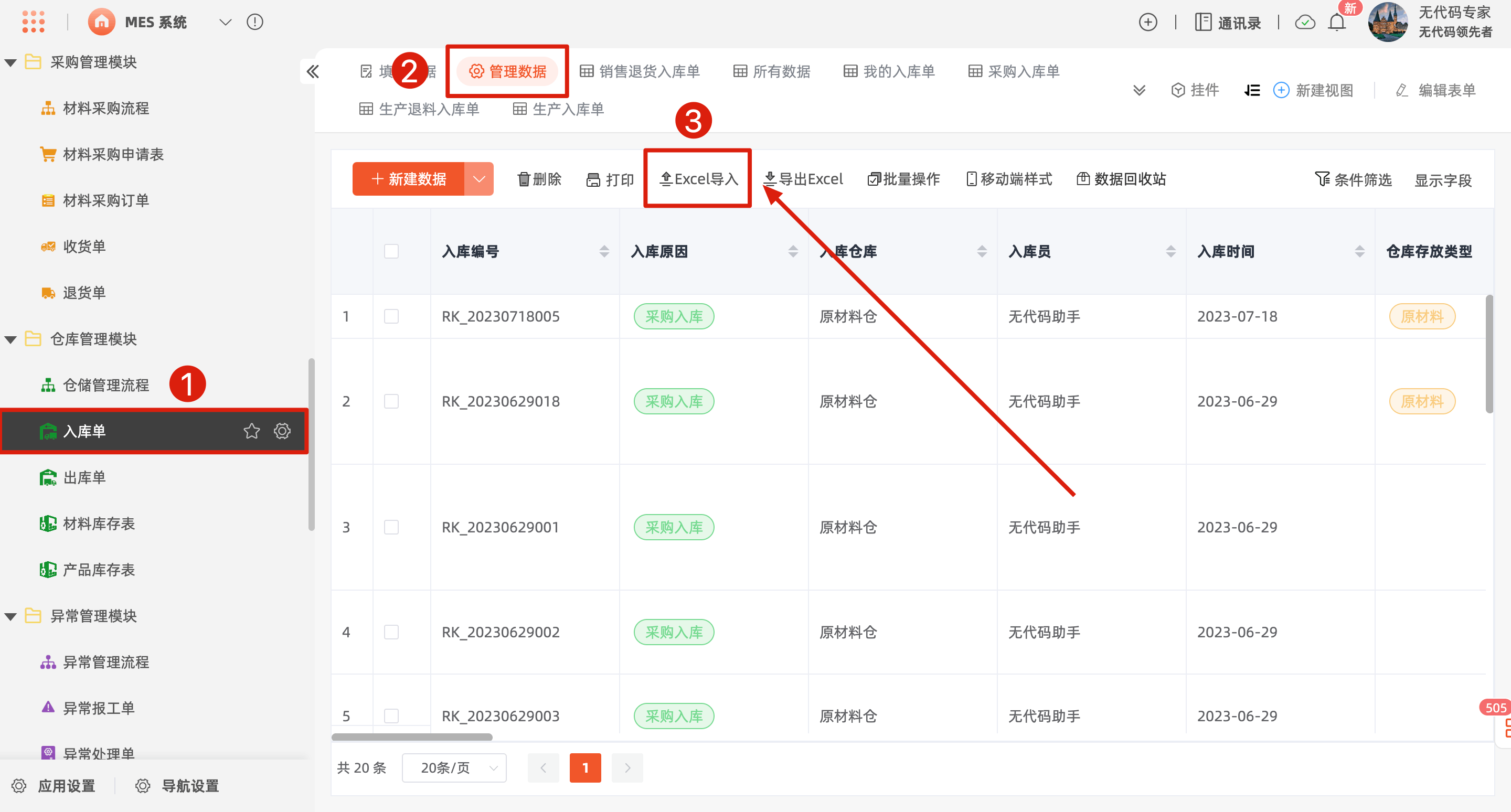Open the app grid launcher icon
1511x812 pixels.
pos(34,22)
